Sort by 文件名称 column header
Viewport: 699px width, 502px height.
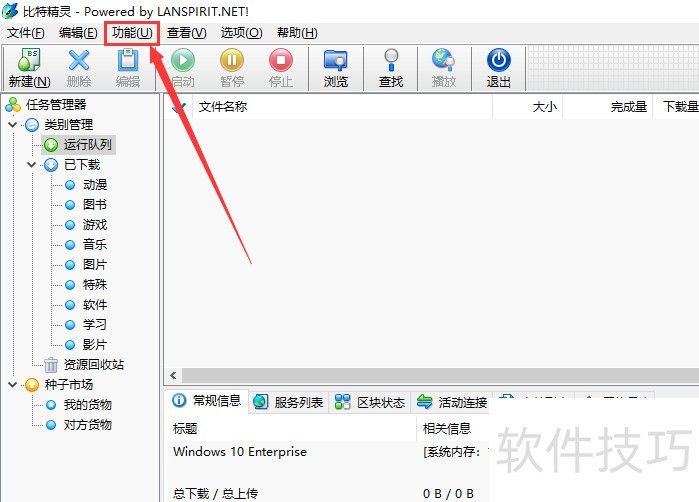[x=223, y=107]
